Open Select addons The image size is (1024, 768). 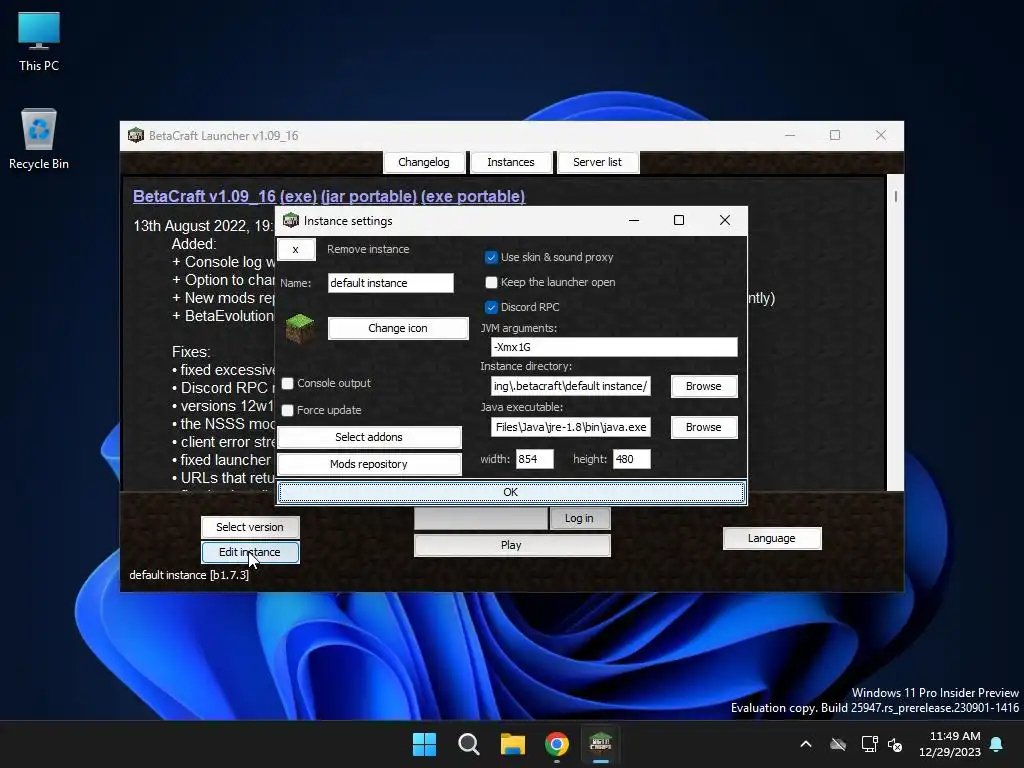[x=369, y=437]
